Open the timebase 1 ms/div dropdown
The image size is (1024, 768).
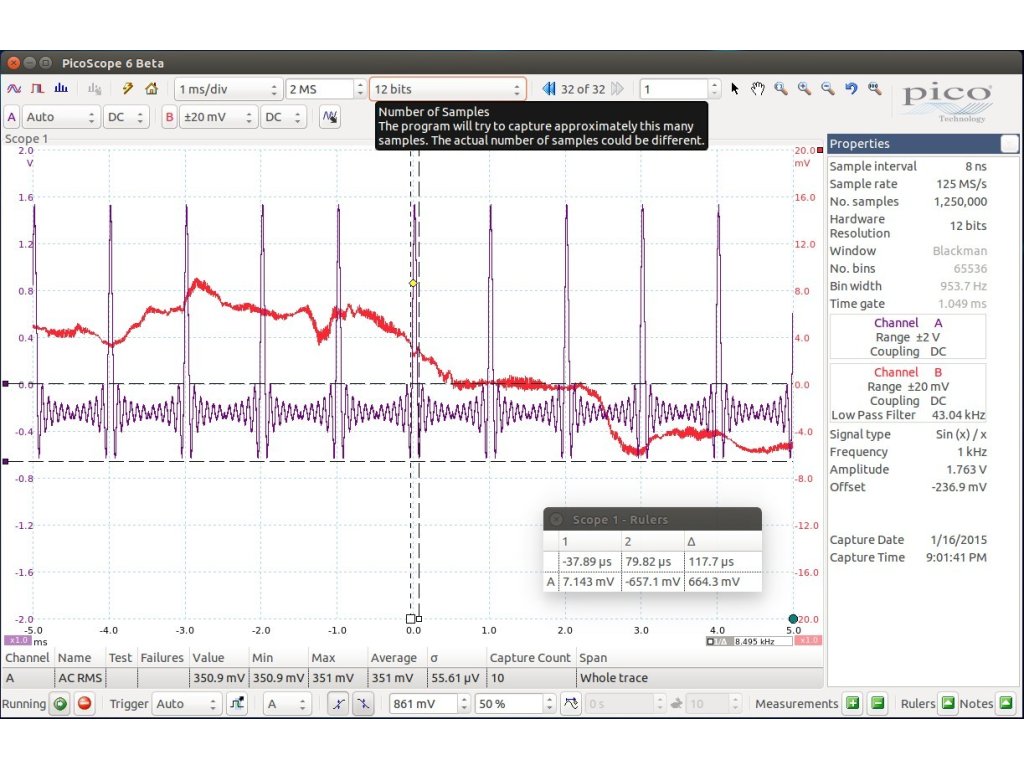pos(228,89)
